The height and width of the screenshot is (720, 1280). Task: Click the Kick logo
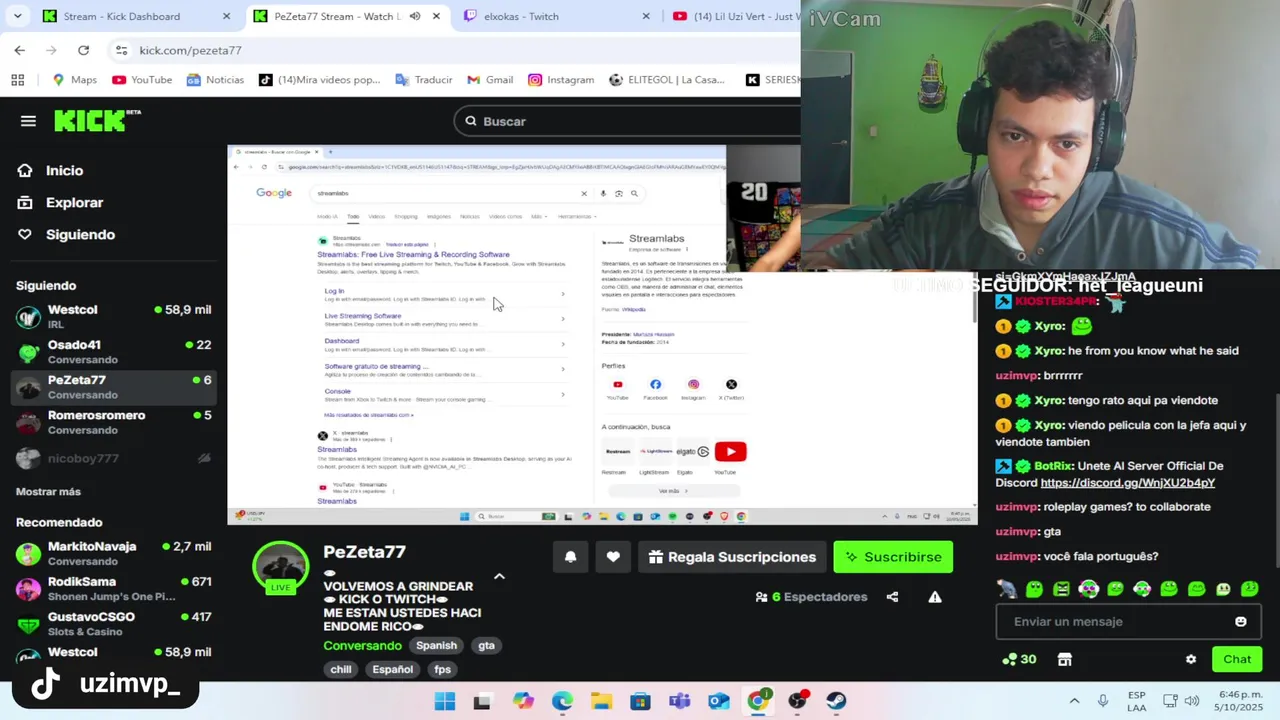pos(97,120)
